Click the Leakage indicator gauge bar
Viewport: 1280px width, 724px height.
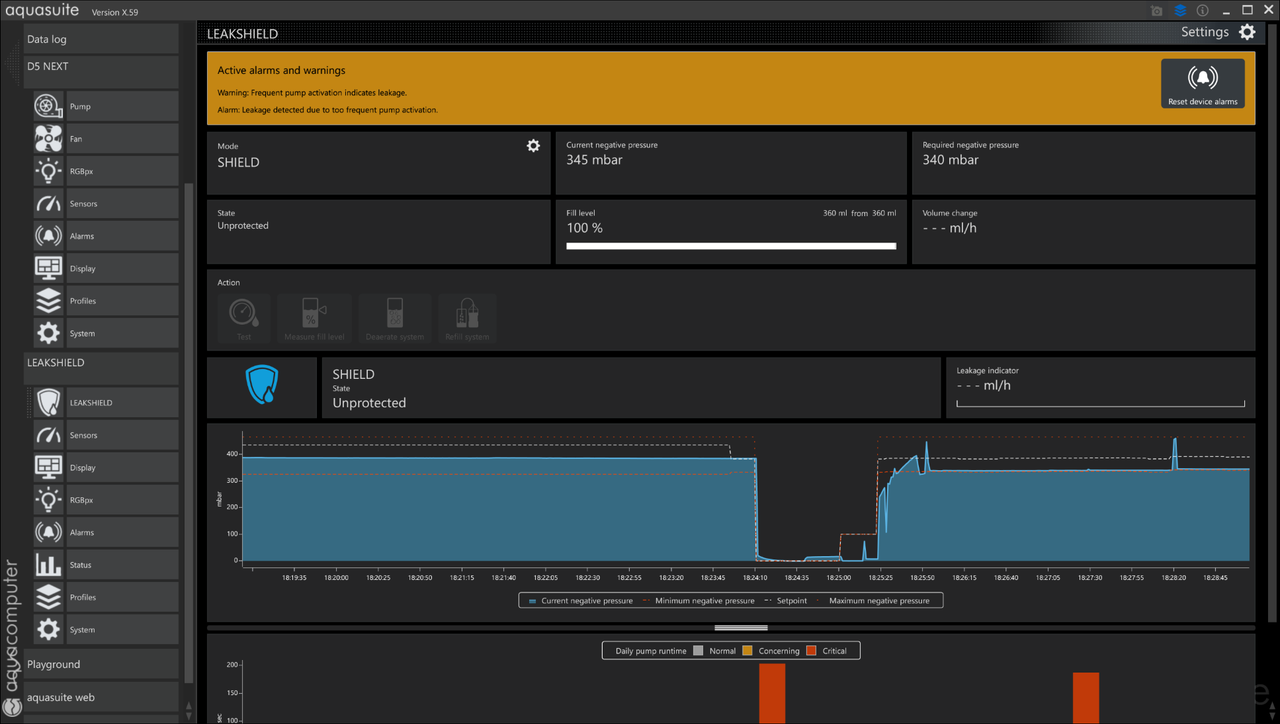[x=1101, y=404]
